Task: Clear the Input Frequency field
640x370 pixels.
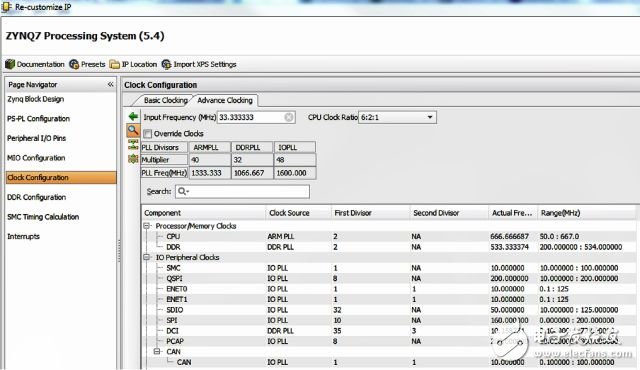Action: 289,117
